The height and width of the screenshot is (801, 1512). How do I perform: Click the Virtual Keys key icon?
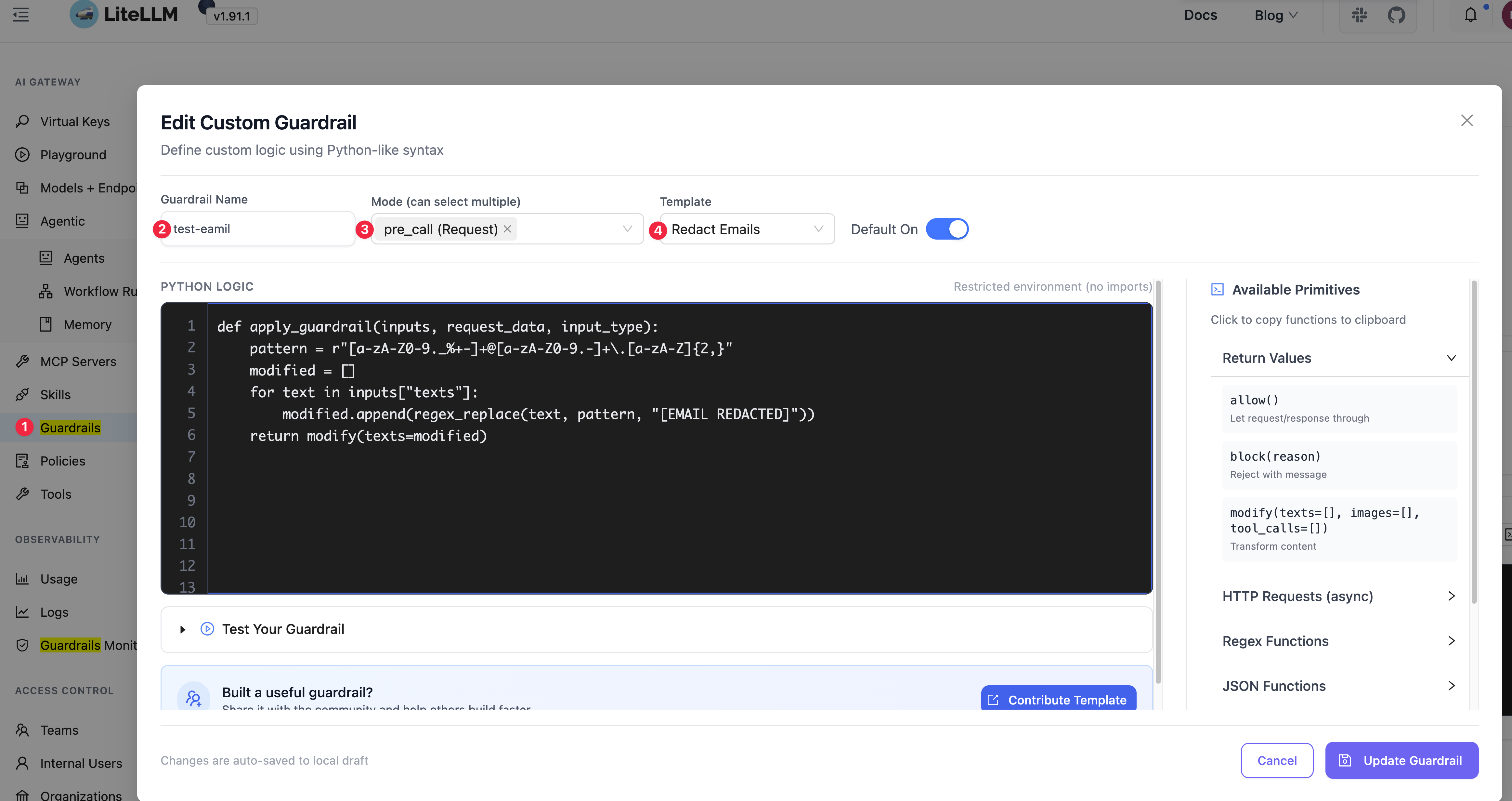pos(22,122)
